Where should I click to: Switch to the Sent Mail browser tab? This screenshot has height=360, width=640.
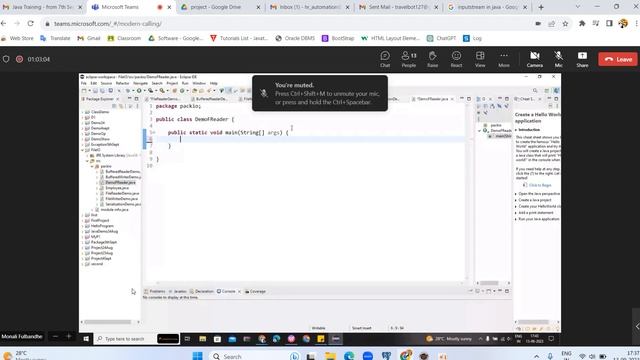(398, 7)
